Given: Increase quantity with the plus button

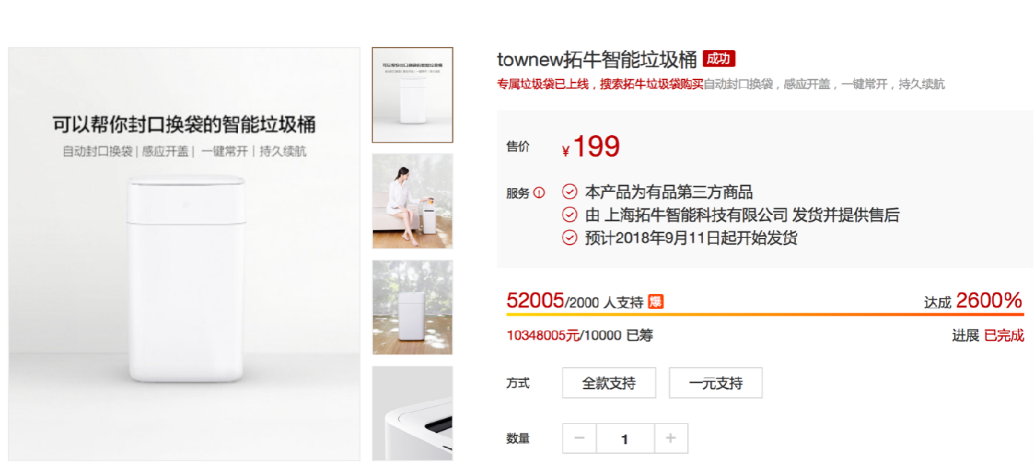Looking at the screenshot, I should point(671,439).
